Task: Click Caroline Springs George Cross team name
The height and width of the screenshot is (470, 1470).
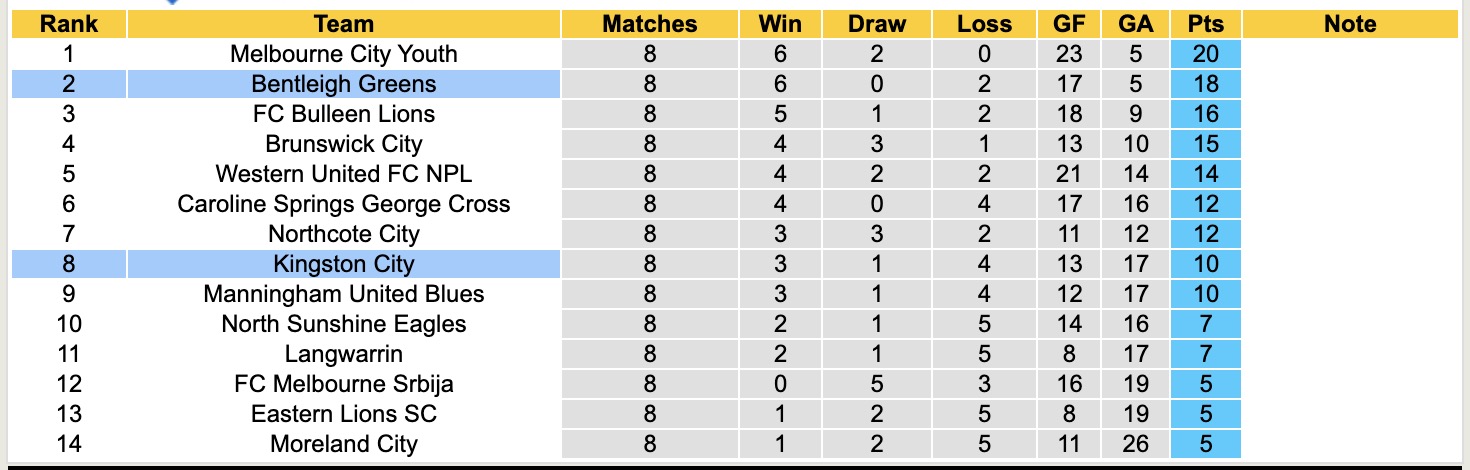Action: click(x=343, y=204)
